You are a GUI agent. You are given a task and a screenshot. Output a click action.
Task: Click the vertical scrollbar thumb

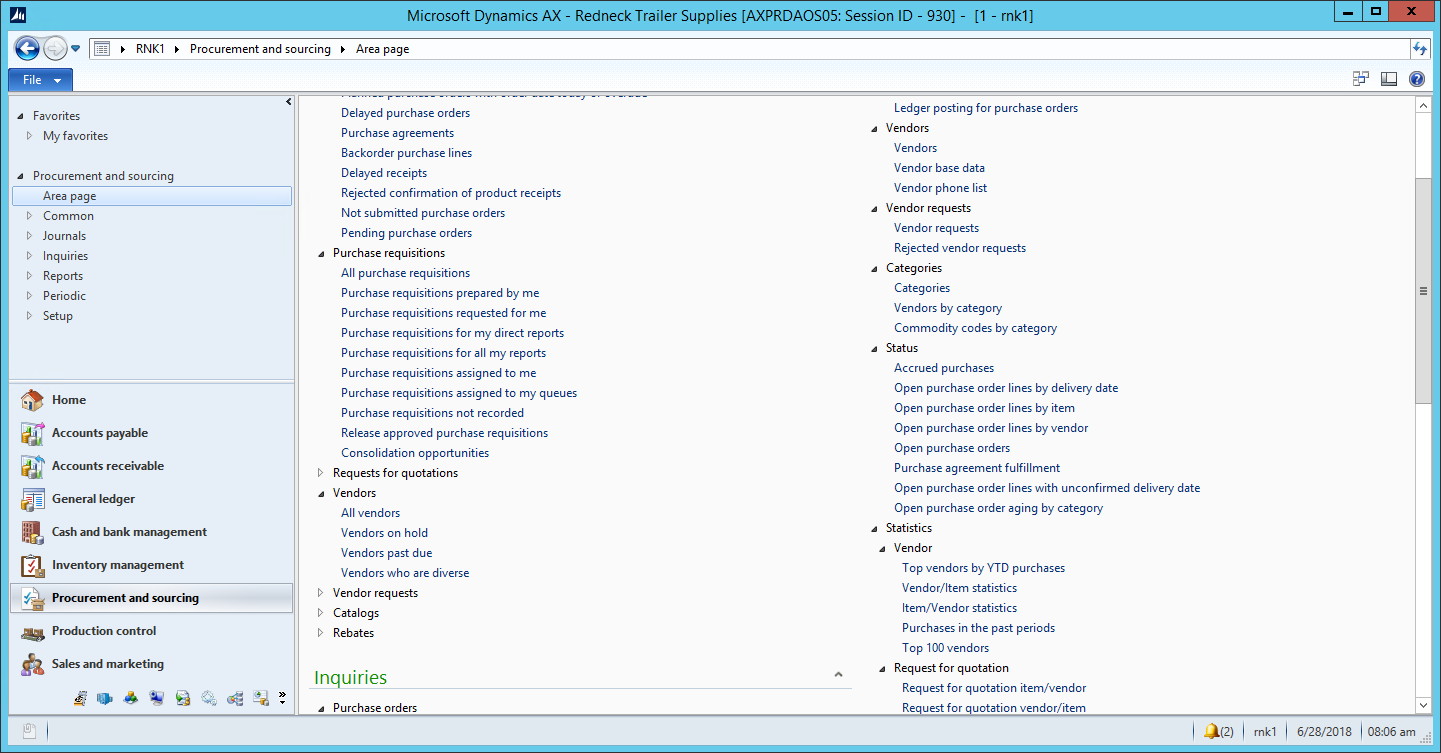(x=1424, y=290)
